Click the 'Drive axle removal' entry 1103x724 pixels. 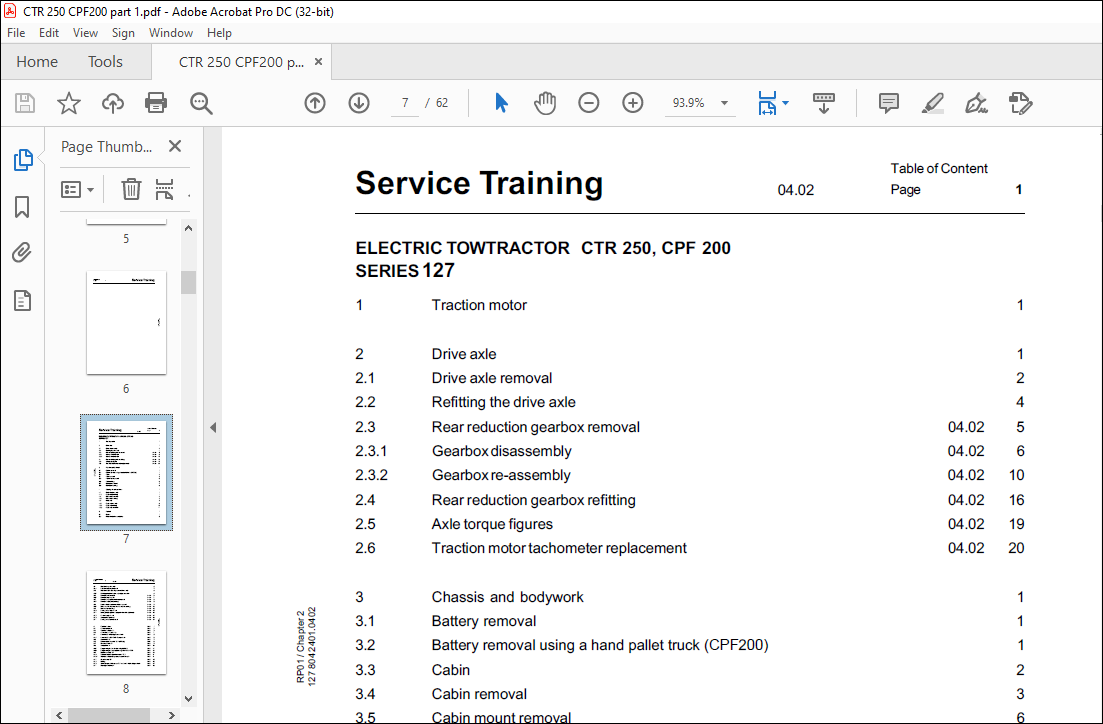pos(492,379)
